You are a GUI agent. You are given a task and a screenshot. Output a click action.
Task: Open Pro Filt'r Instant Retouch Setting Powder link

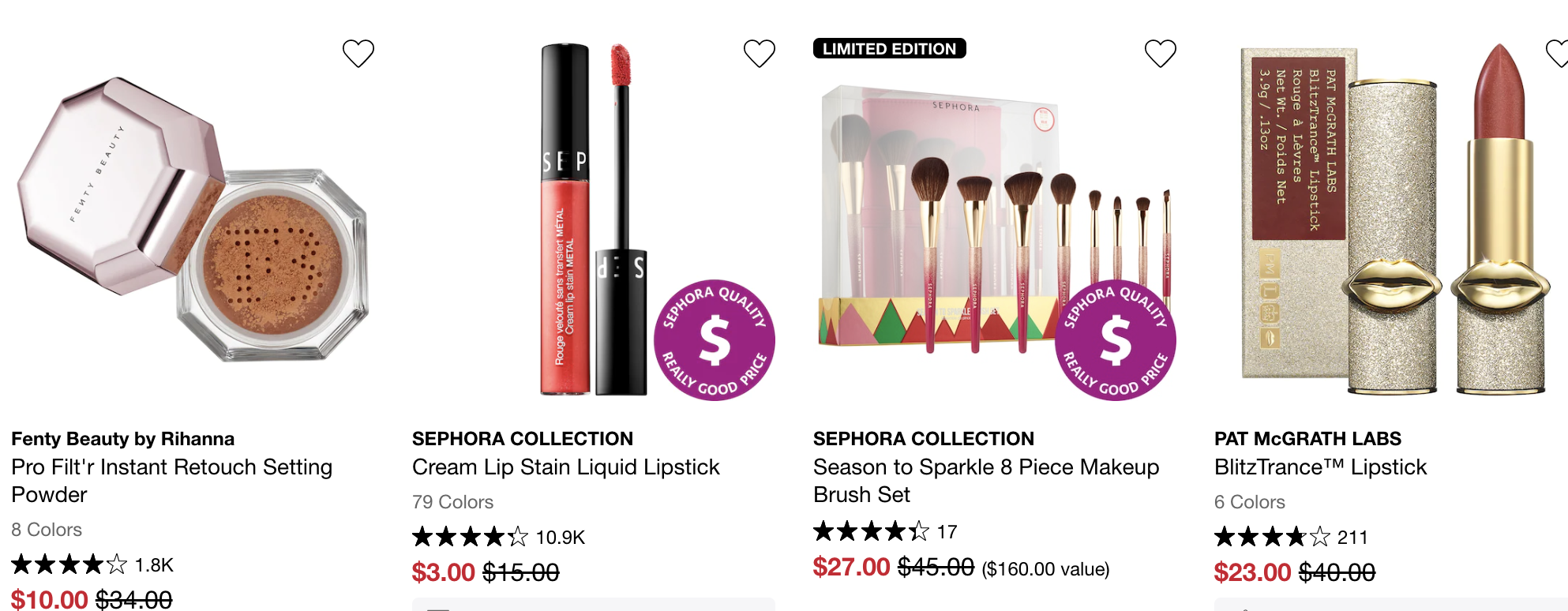[x=171, y=481]
